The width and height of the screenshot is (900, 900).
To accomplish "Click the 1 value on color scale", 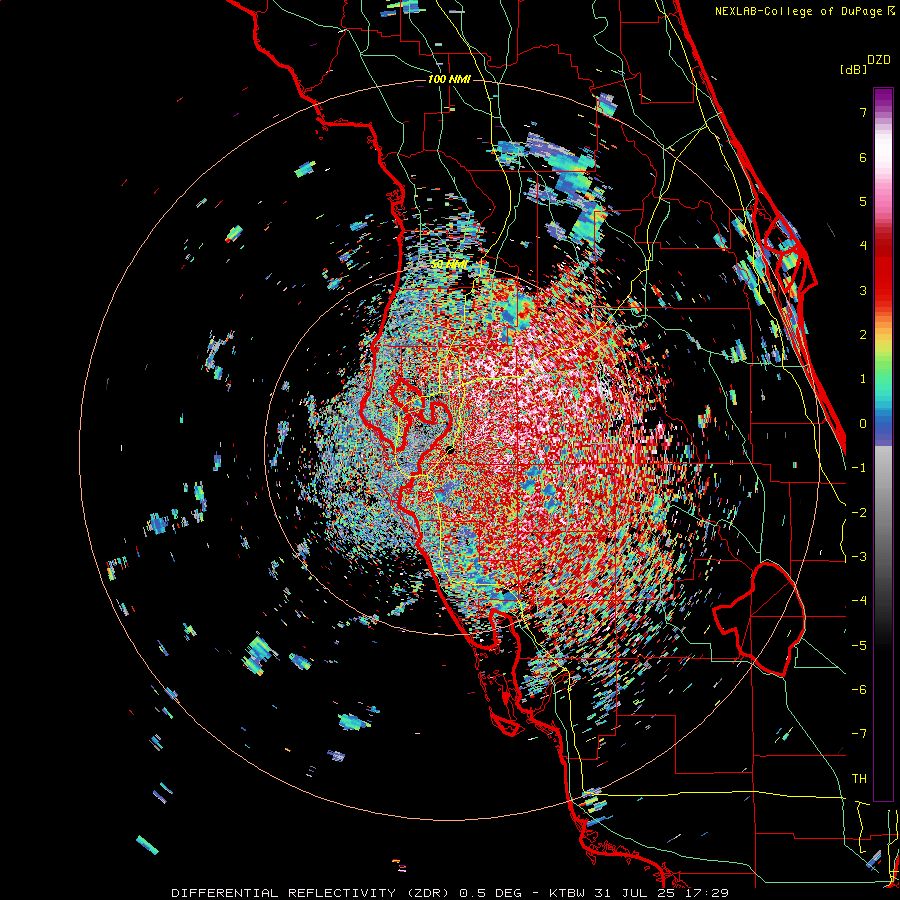I will point(863,379).
